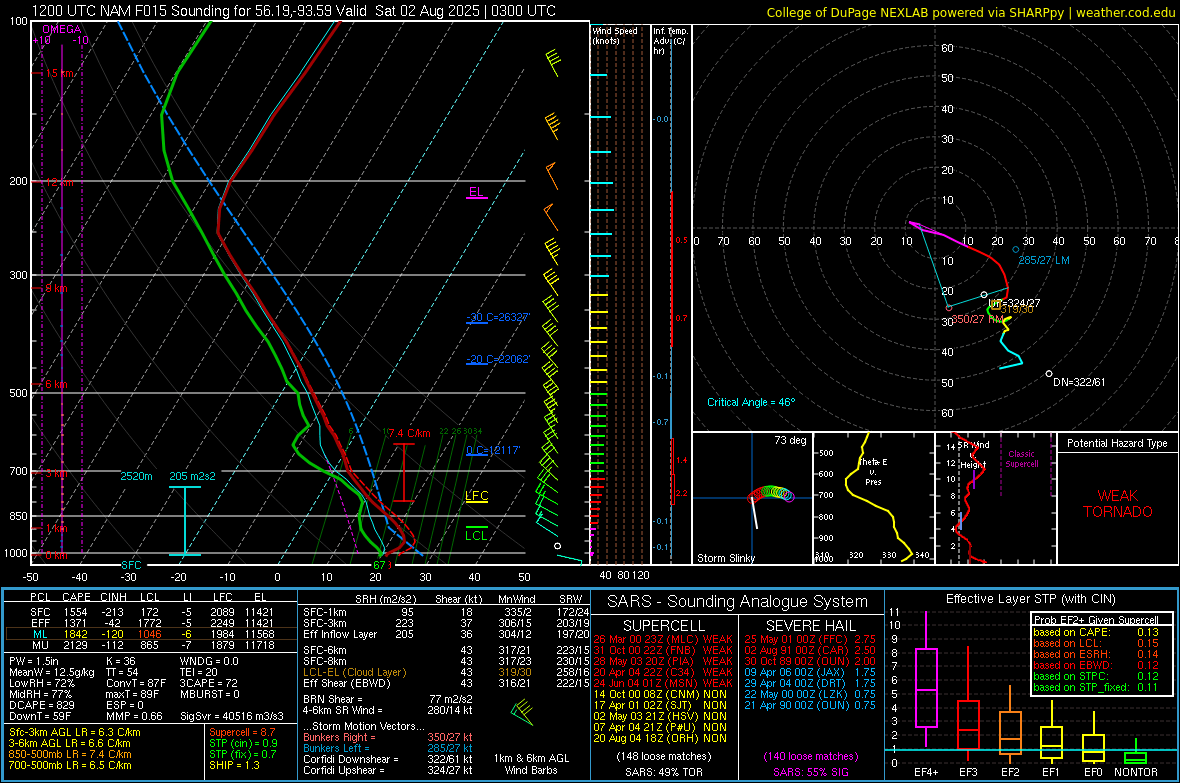
Task: Click the SigSvr = 40516 m3/s3 value
Action: click(232, 716)
